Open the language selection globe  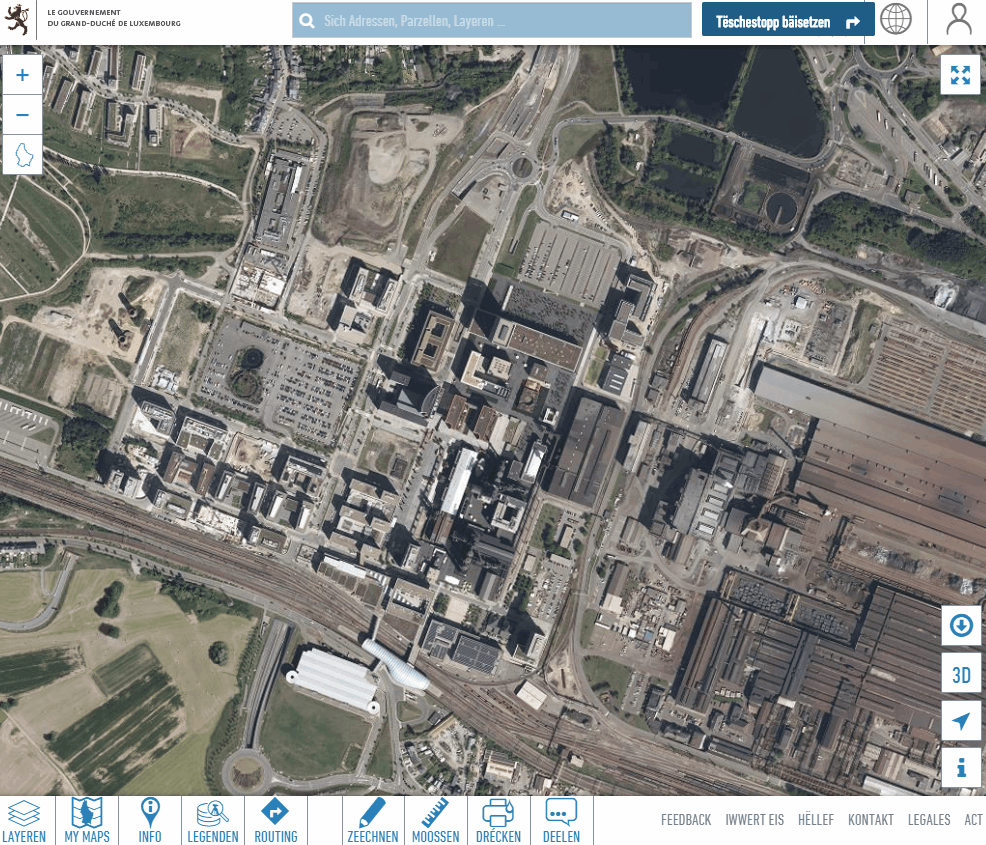click(x=896, y=20)
